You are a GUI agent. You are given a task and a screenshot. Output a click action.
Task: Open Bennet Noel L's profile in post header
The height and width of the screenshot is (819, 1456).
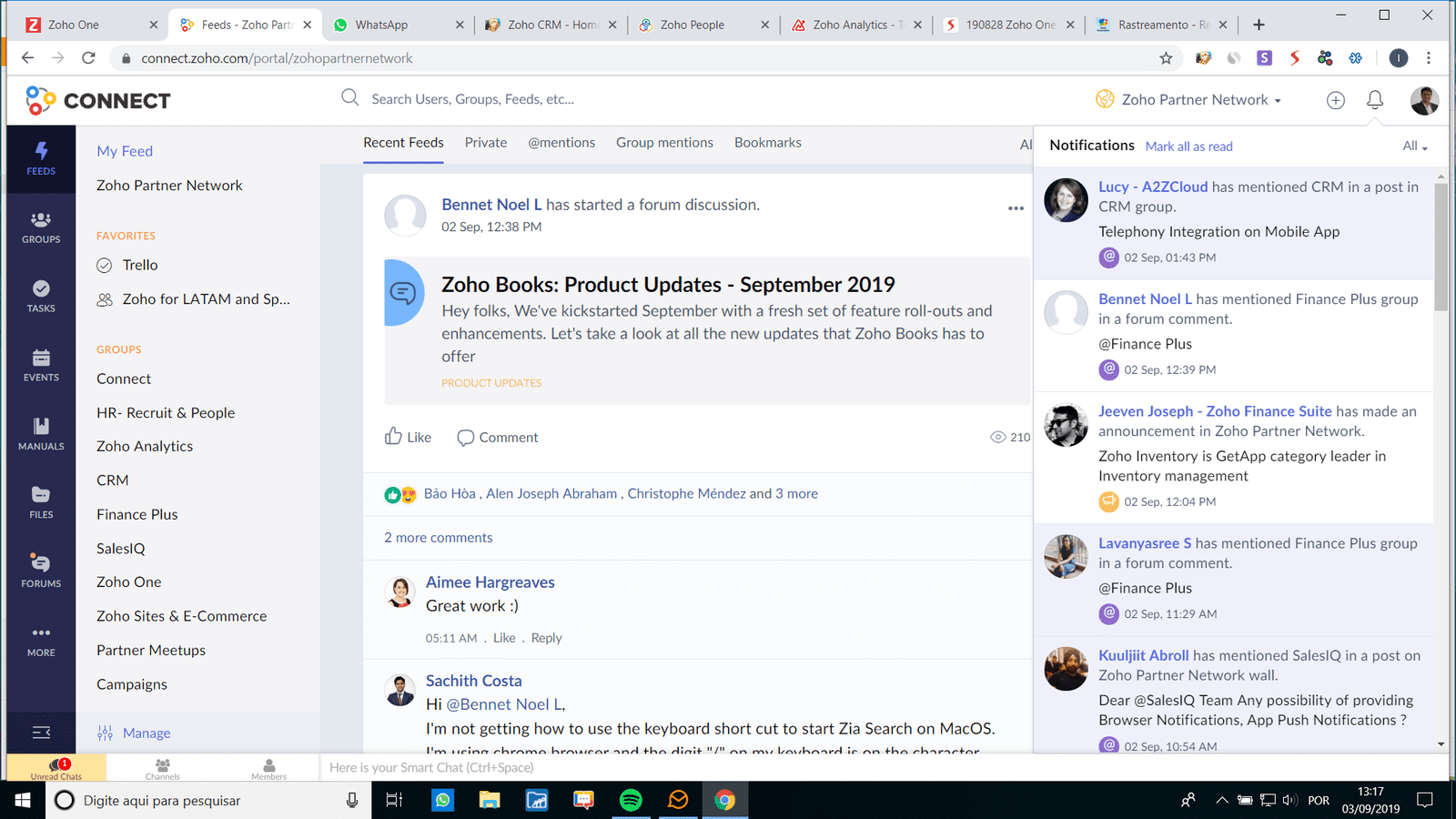(491, 205)
